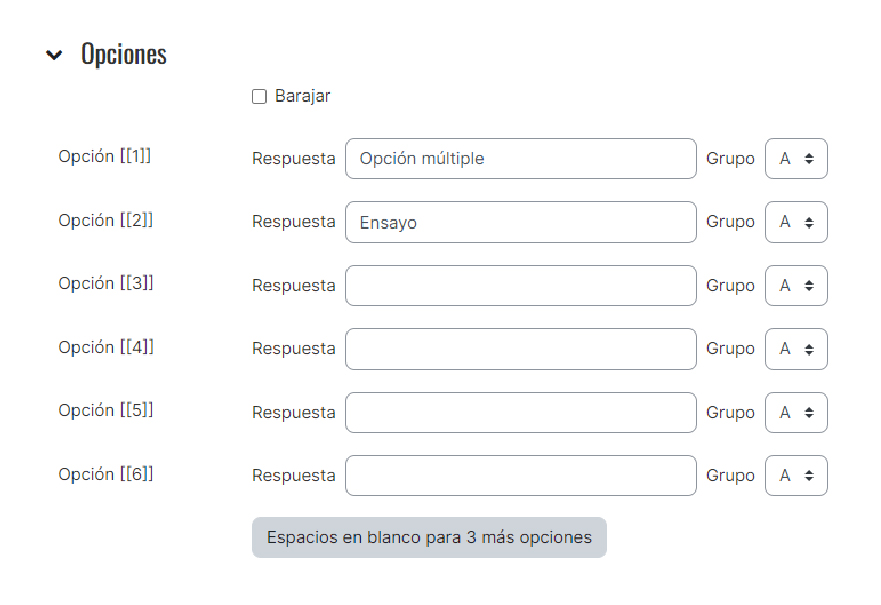The width and height of the screenshot is (881, 605).
Task: Open Grupo dropdown for Opción 4
Action: pyautogui.click(x=796, y=349)
